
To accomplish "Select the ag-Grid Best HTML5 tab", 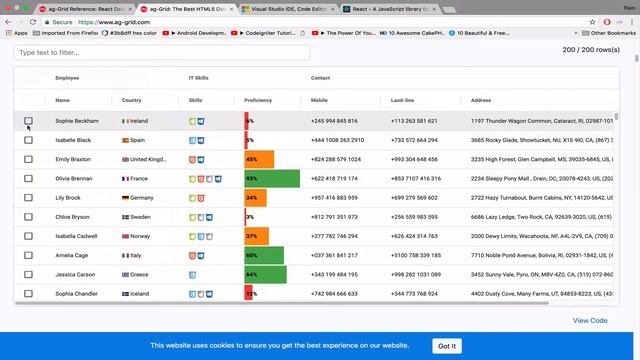I will [x=186, y=9].
